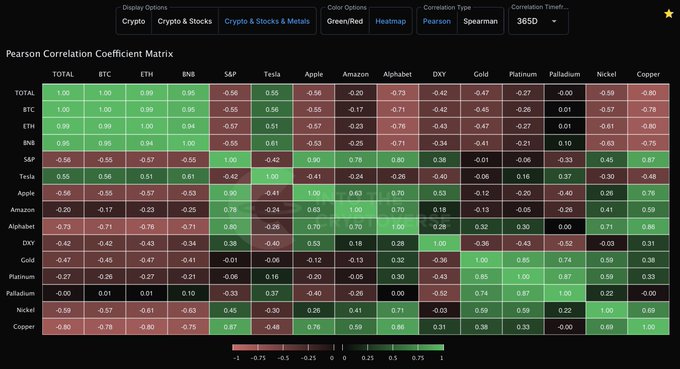This screenshot has height=369, width=680.
Task: Click the ETH row label
Action: [x=29, y=126]
